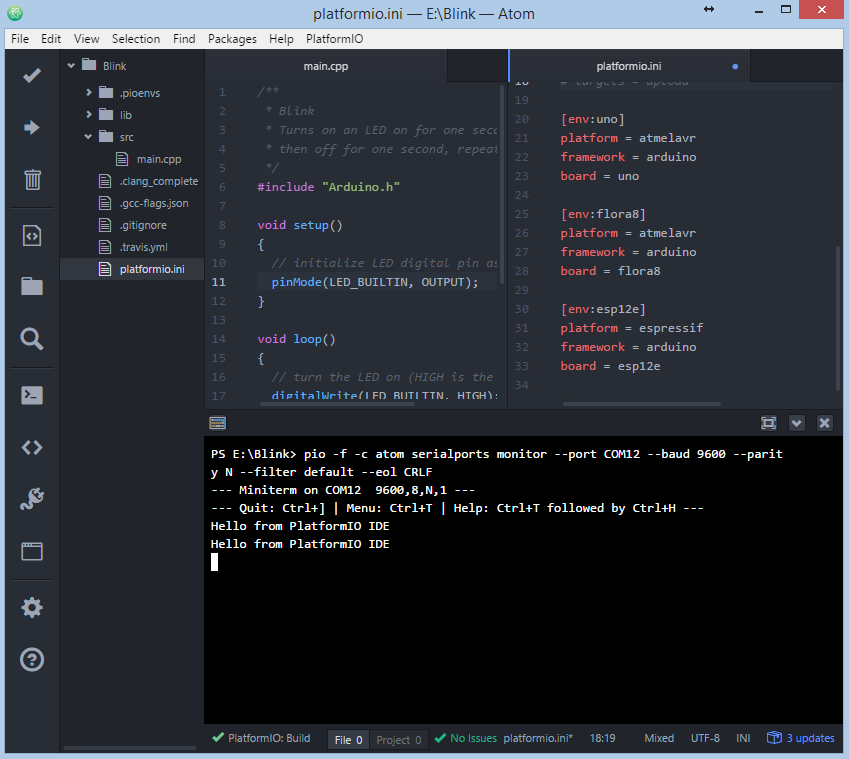Open the Selection menu
Image resolution: width=849 pixels, height=759 pixels.
(x=136, y=39)
